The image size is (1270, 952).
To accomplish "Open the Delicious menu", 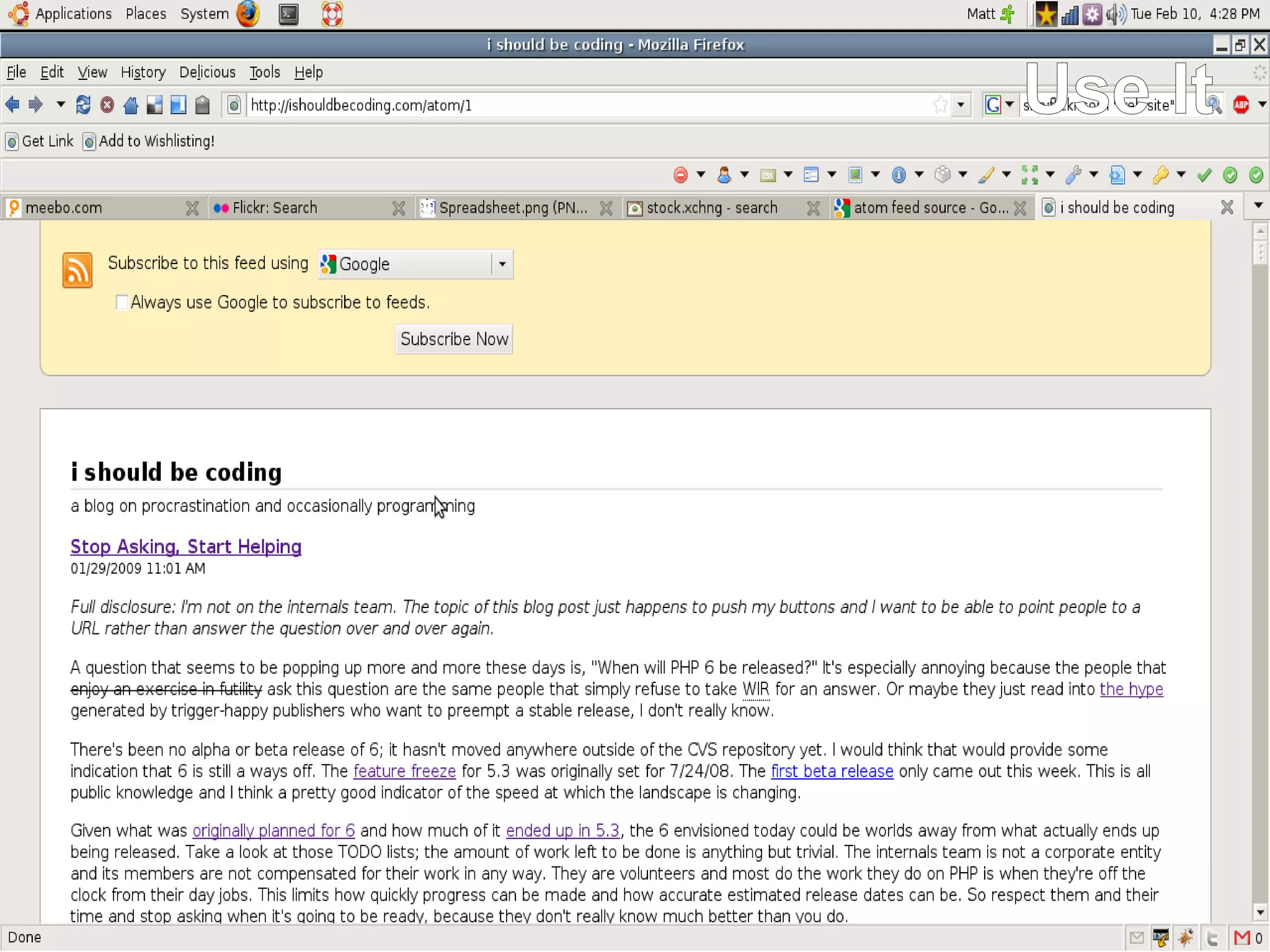I will click(207, 73).
